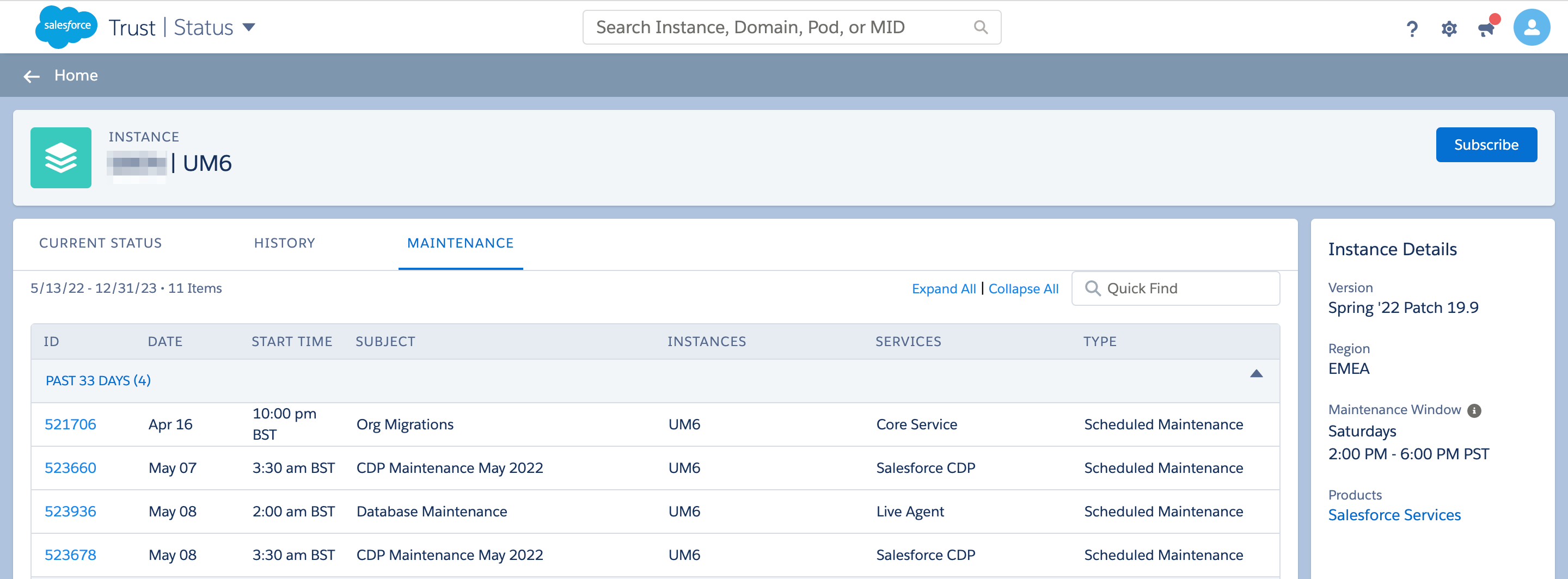Viewport: 1568px width, 579px height.
Task: Click the Core Service cell
Action: tap(917, 424)
